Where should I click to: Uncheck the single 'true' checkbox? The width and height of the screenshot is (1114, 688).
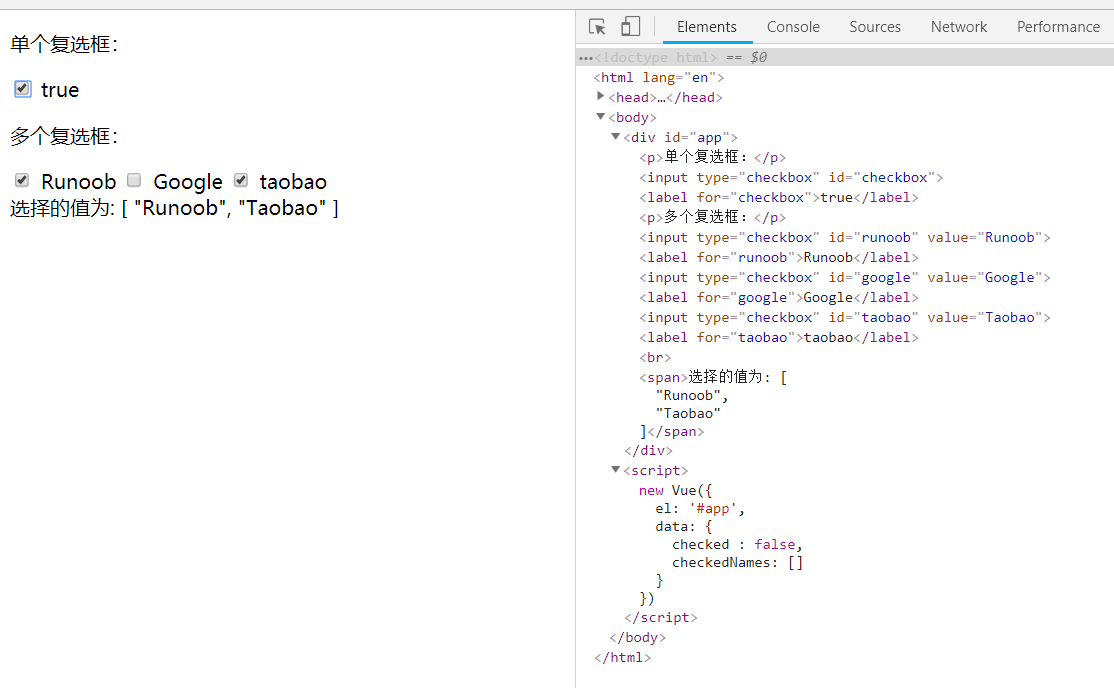23,89
